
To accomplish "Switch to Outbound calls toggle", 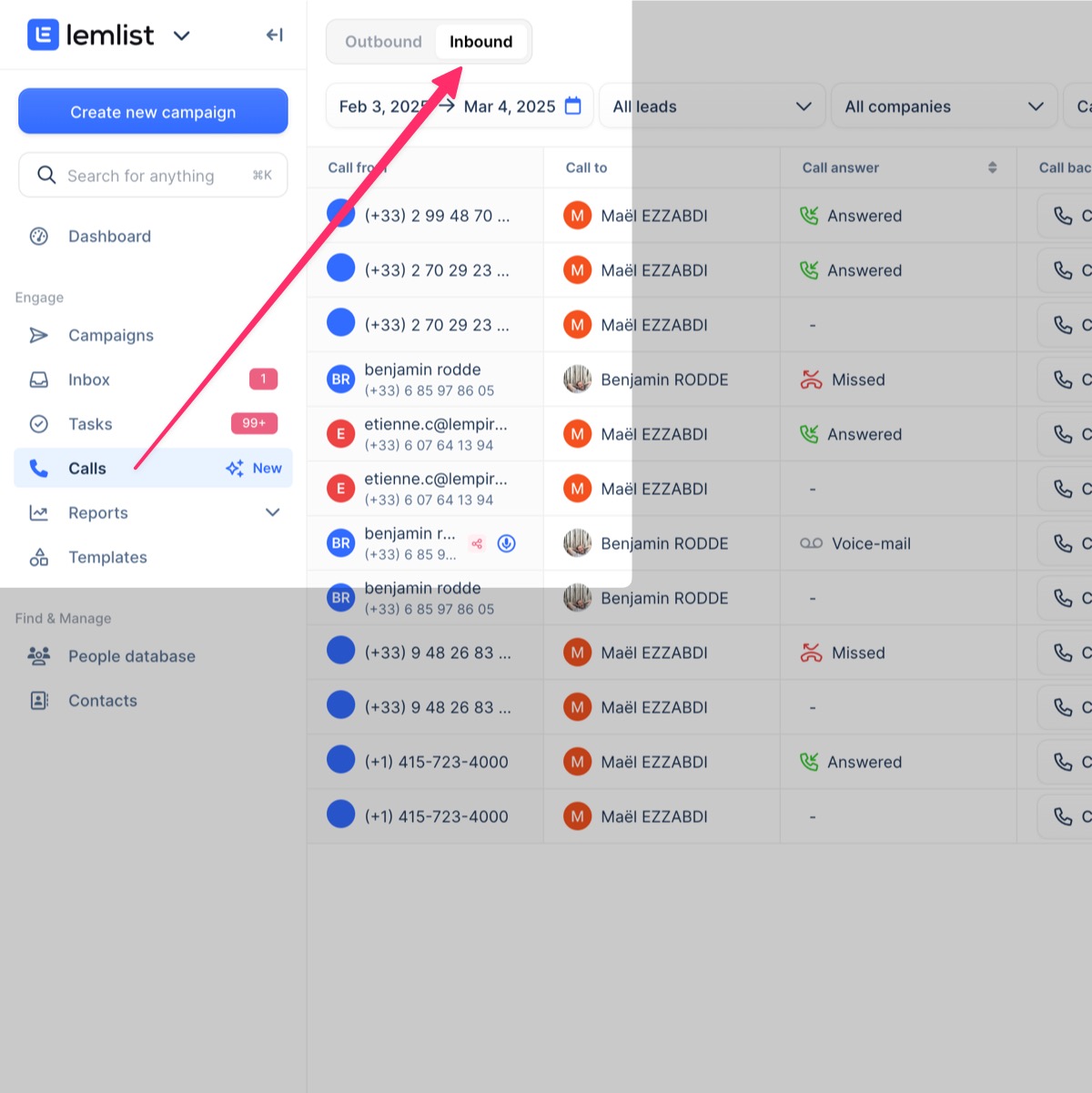I will tap(383, 42).
